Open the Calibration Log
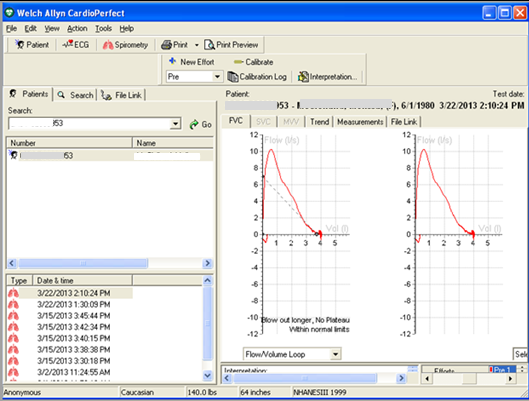This screenshot has height=401, width=529. pos(257,77)
